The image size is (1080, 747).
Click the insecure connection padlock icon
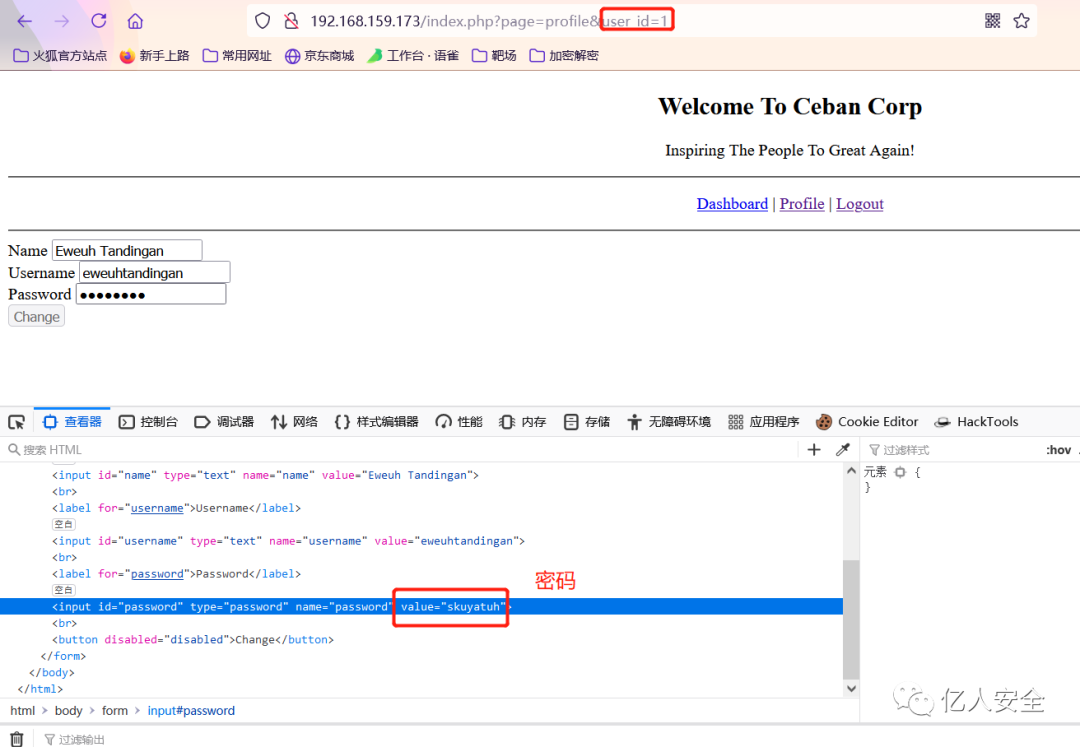click(291, 21)
